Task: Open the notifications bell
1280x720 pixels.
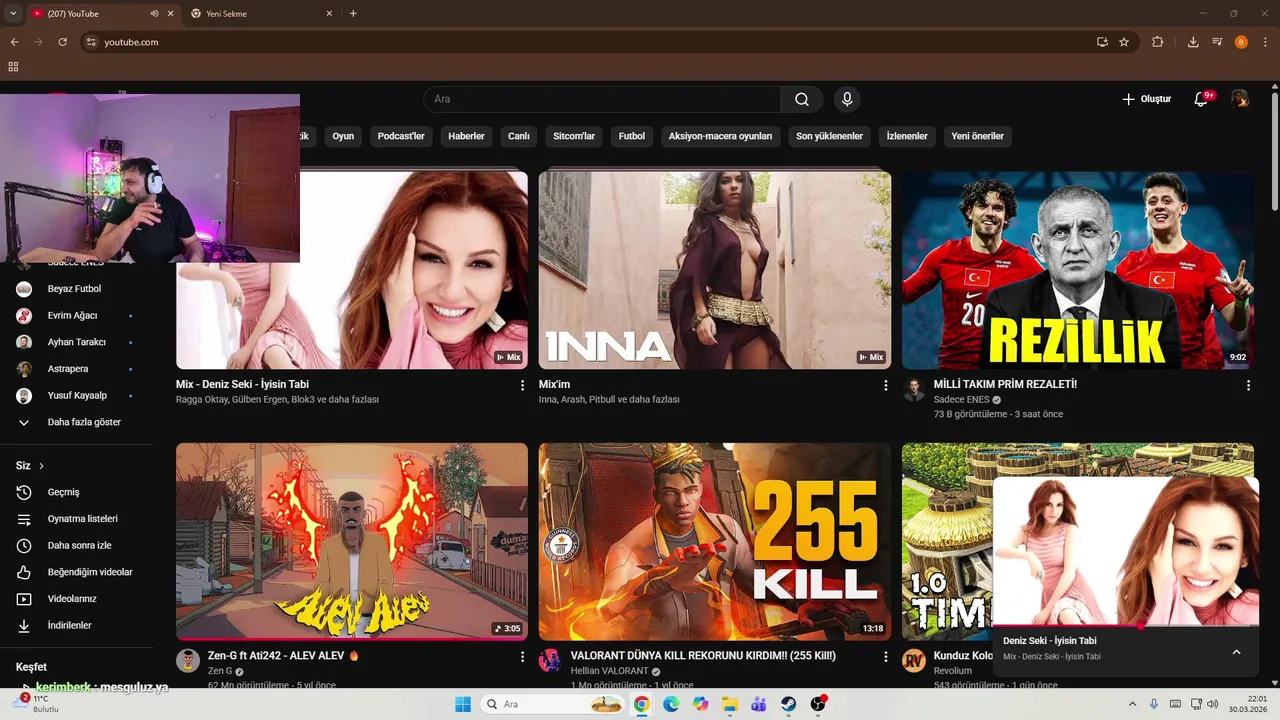Action: tap(1203, 99)
